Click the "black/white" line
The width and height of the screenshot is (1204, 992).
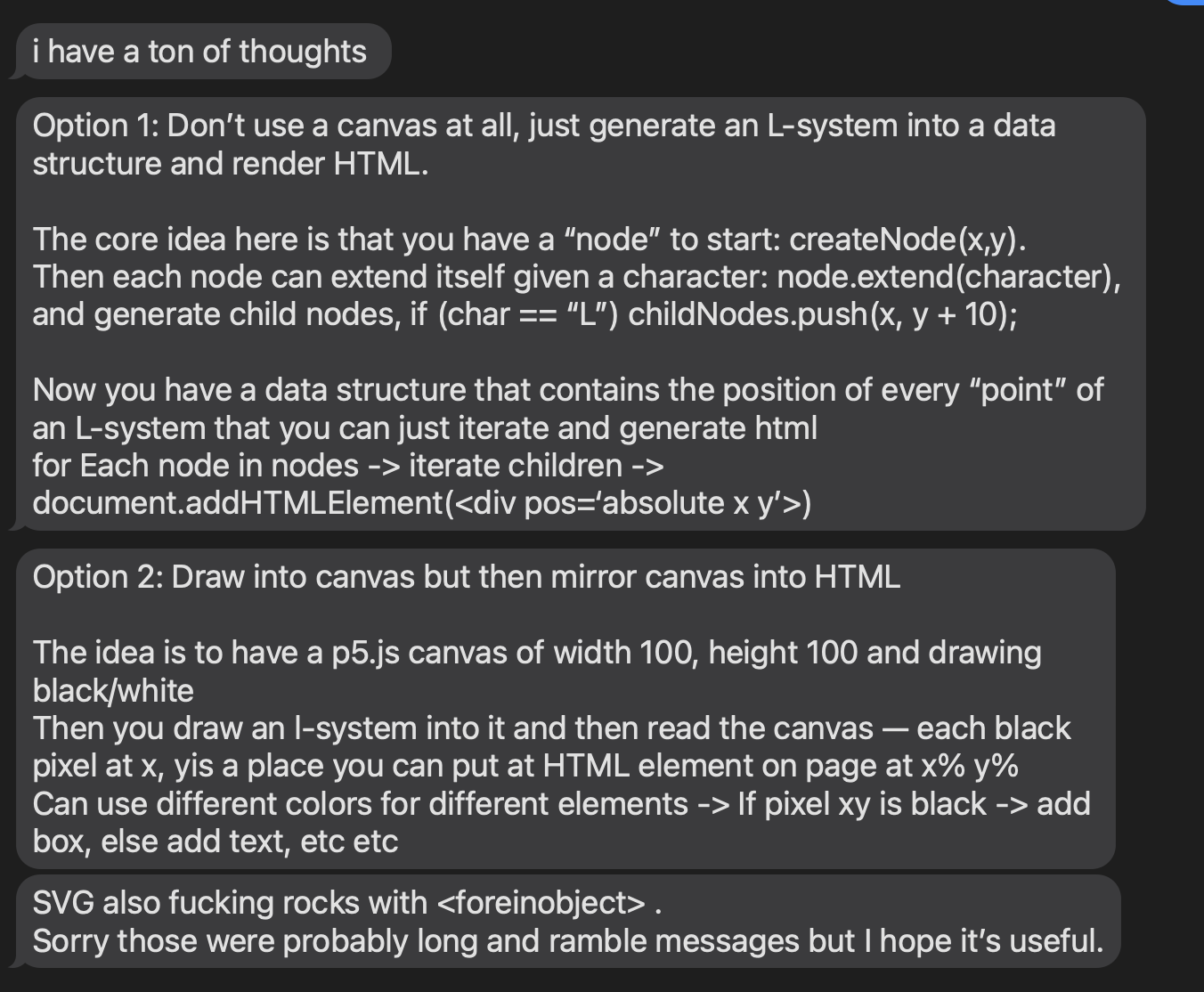(113, 690)
